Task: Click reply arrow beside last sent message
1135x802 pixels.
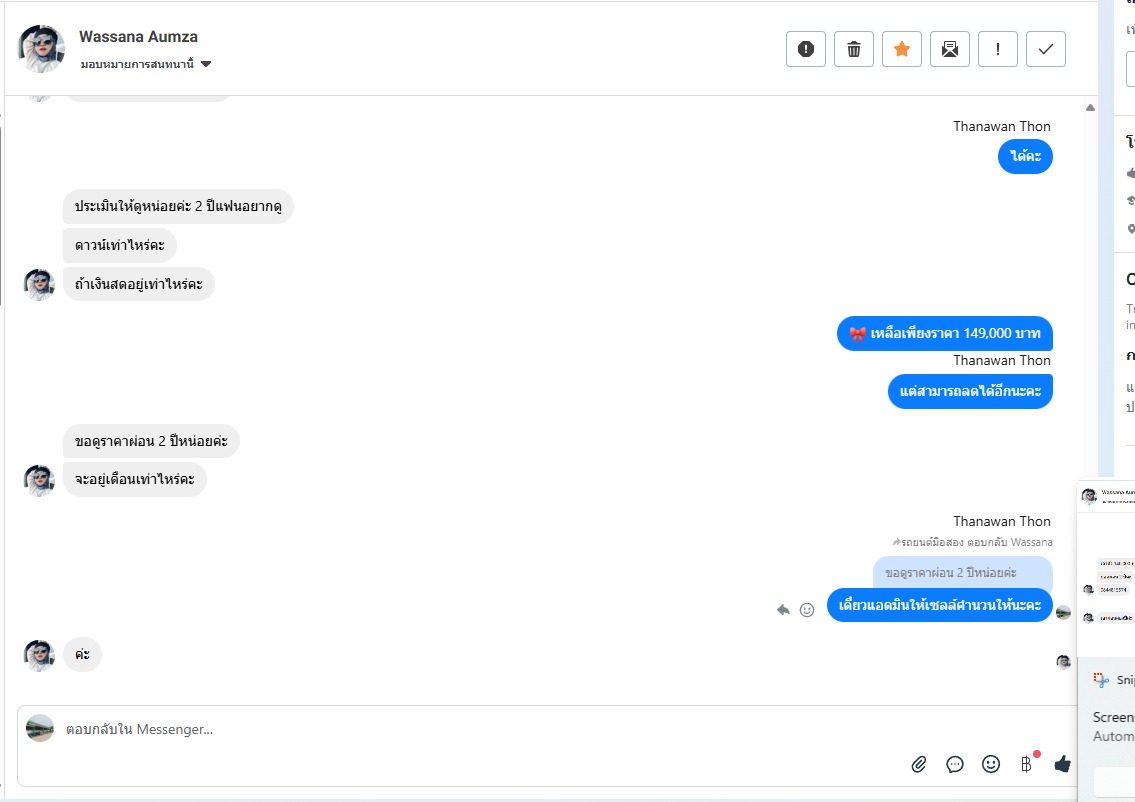Action: (784, 609)
